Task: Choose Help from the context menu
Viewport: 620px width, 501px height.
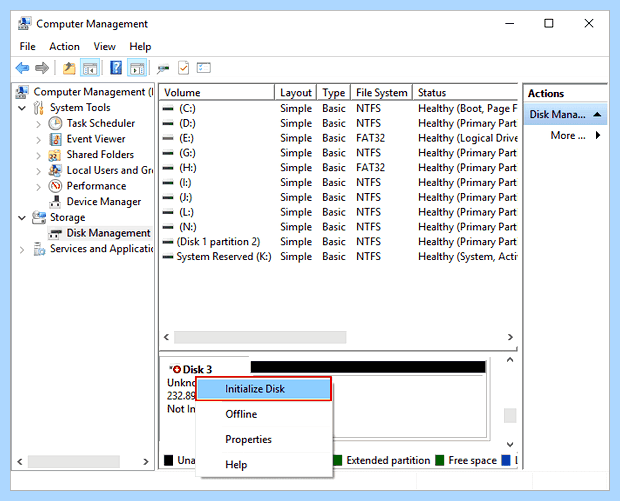Action: pyautogui.click(x=264, y=465)
